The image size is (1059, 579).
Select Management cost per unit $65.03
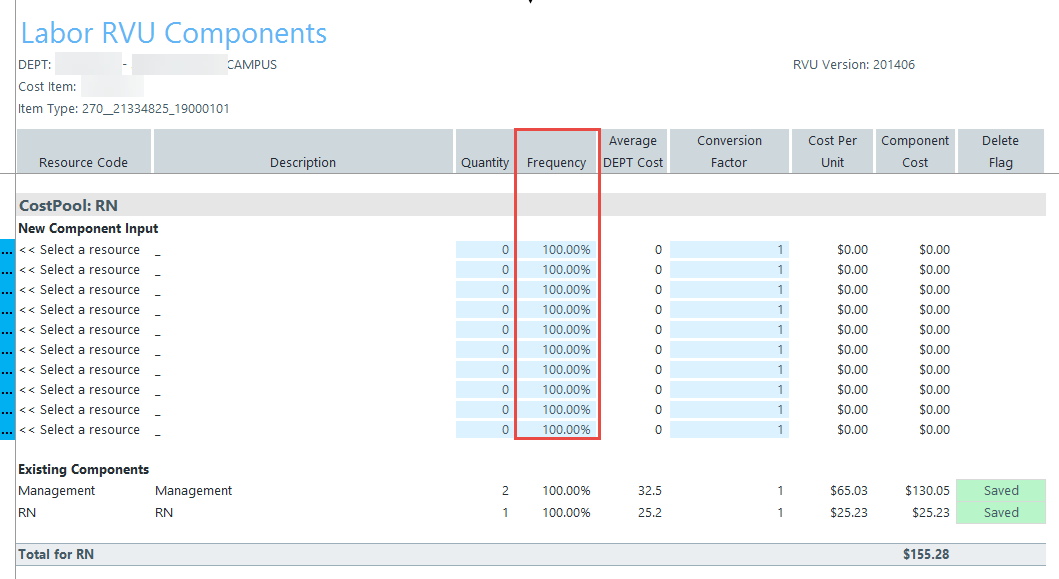[849, 491]
